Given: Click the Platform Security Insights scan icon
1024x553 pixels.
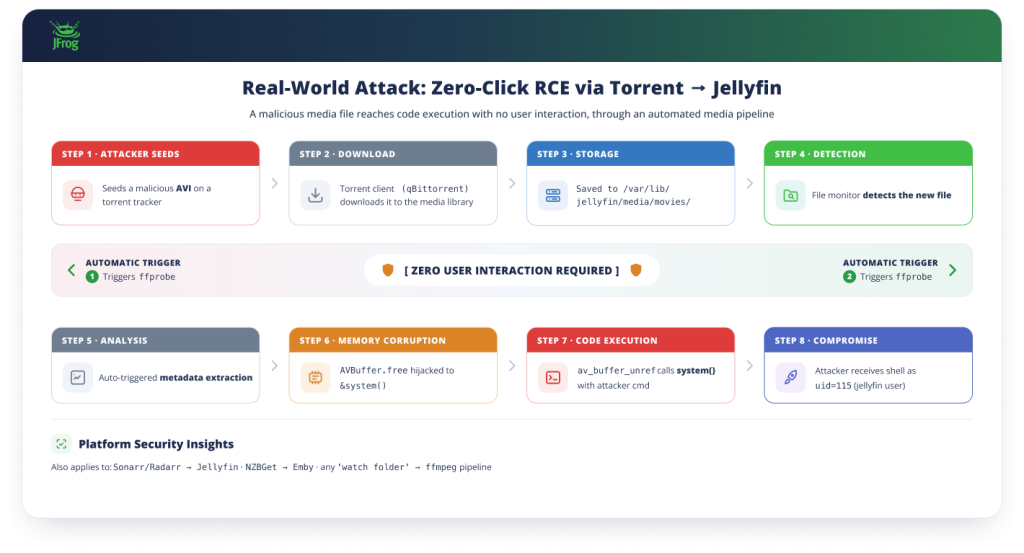Looking at the screenshot, I should (61, 444).
